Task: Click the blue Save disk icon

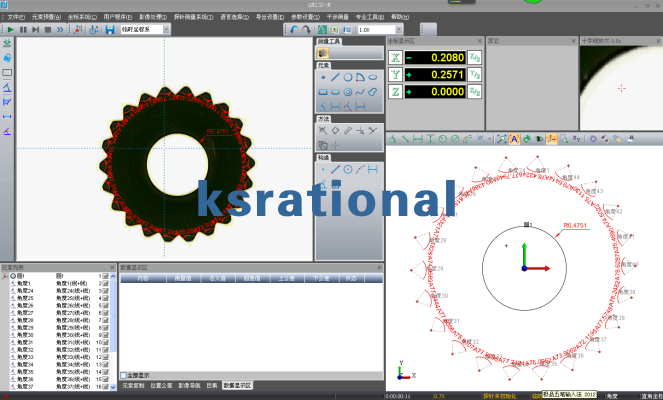Action: pos(108,30)
